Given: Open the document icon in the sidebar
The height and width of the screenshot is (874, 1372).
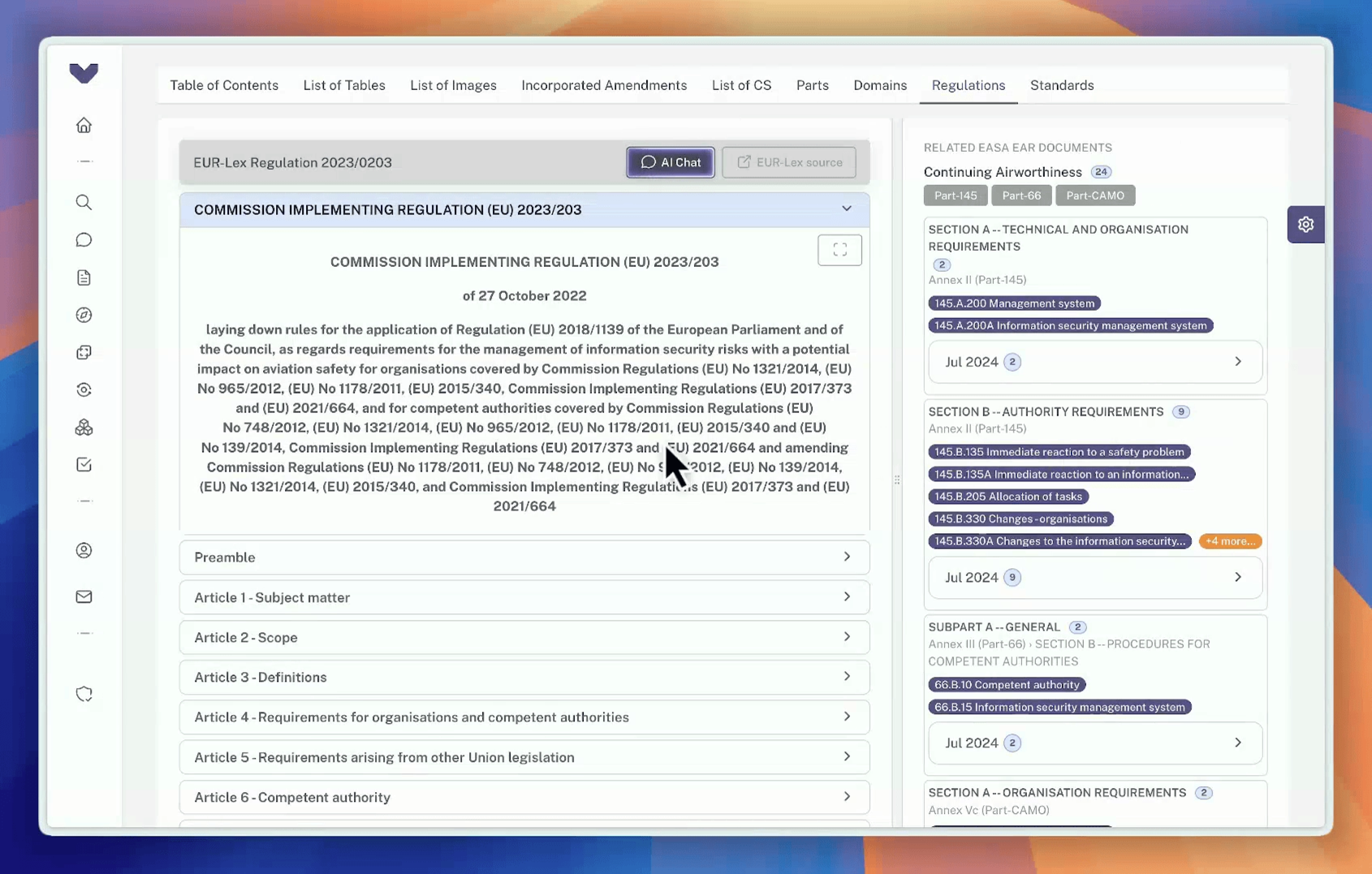Looking at the screenshot, I should tap(84, 278).
